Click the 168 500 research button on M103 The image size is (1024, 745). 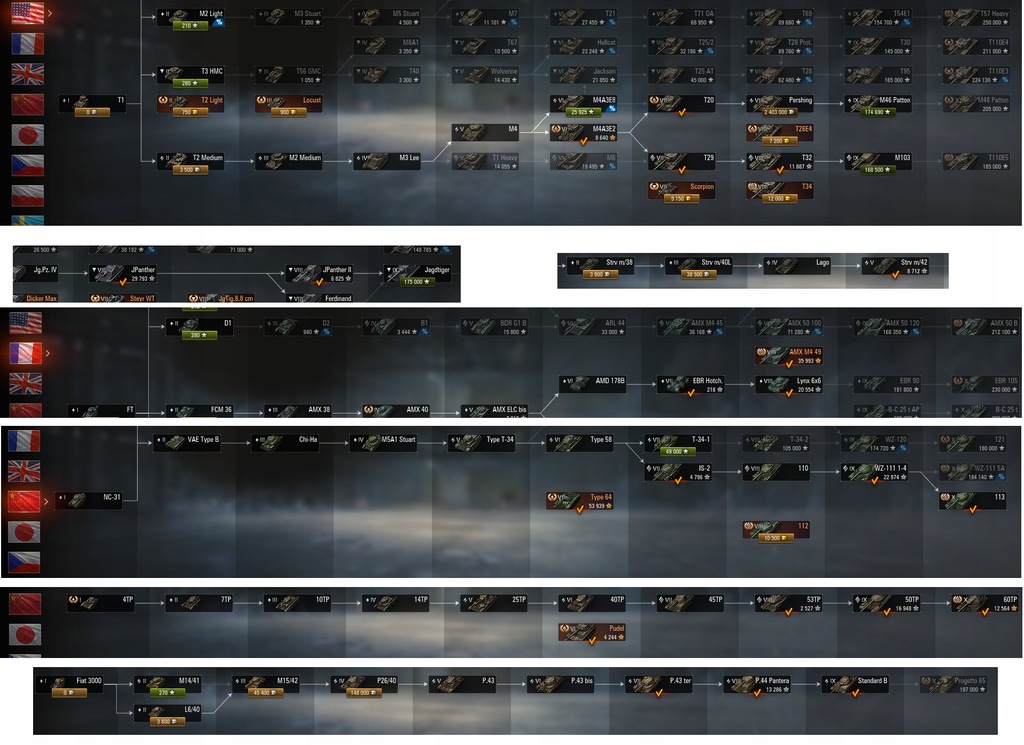pos(878,170)
